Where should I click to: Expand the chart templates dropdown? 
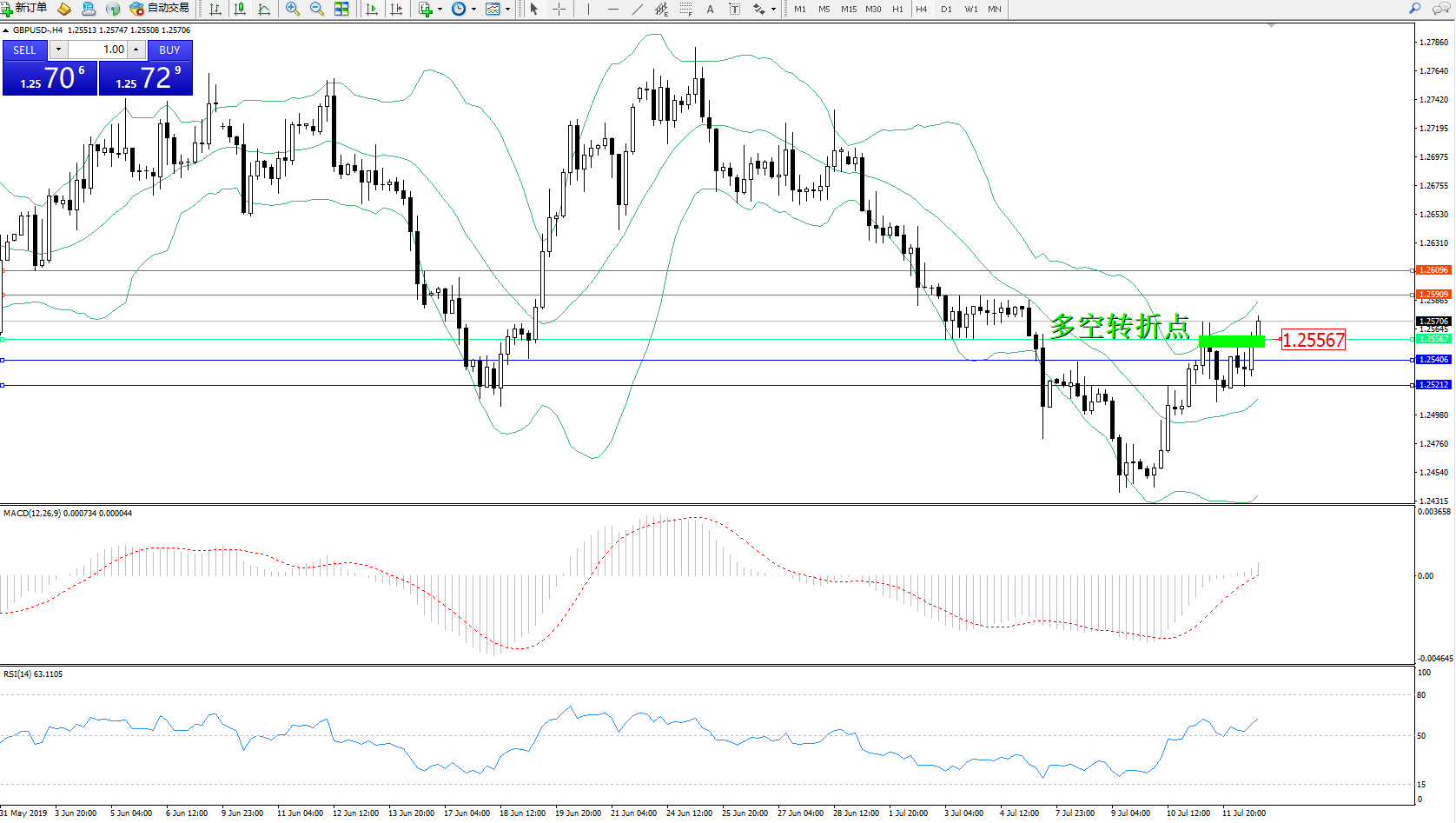tap(508, 9)
